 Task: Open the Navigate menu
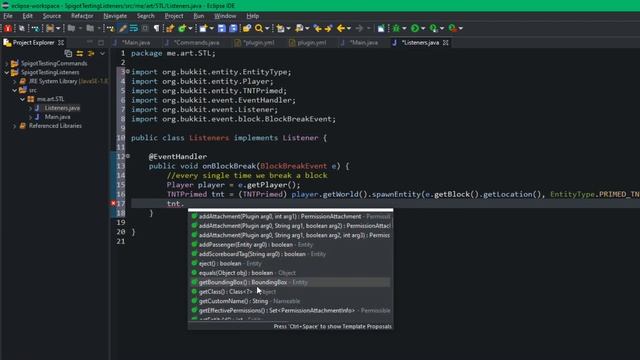pos(115,16)
